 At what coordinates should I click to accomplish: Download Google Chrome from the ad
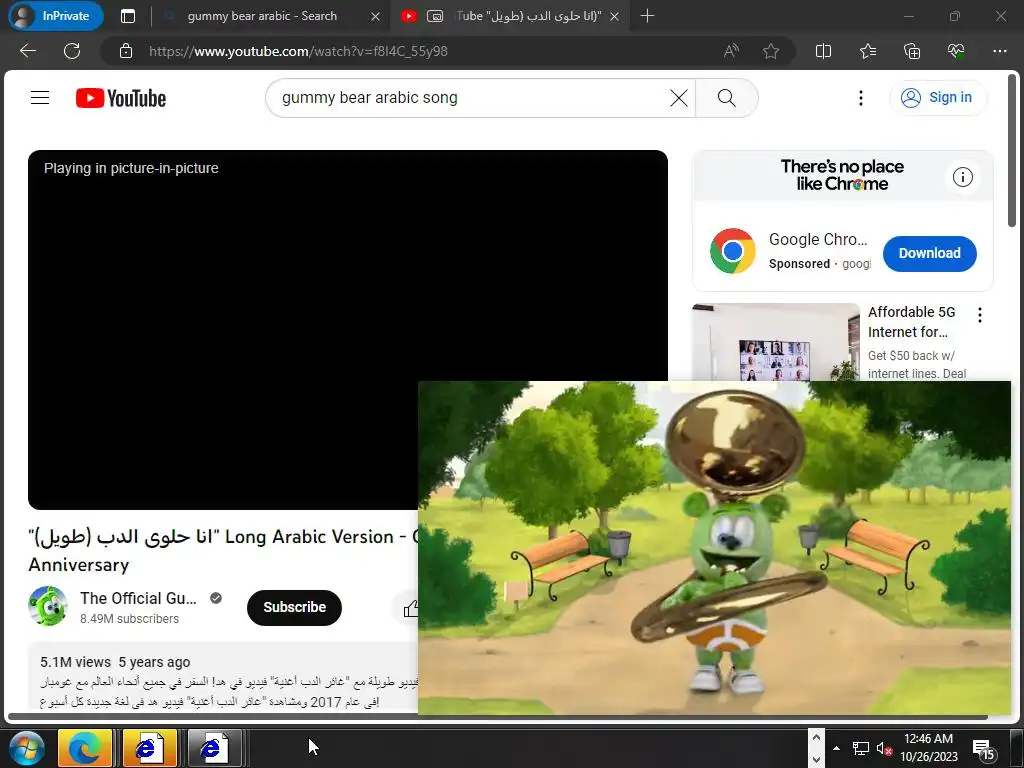(929, 253)
